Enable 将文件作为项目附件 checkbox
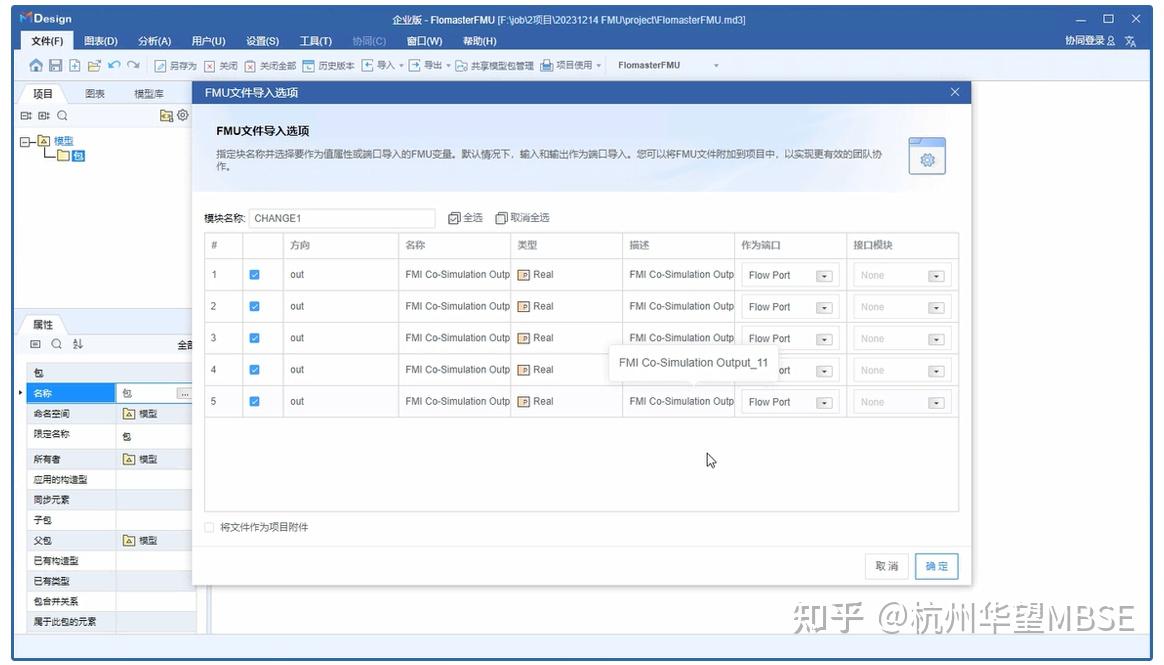 pyautogui.click(x=209, y=527)
